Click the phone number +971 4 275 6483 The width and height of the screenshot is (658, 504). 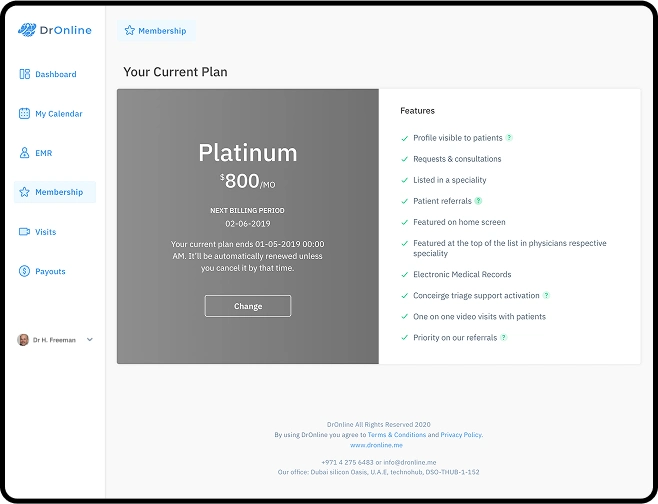347,462
